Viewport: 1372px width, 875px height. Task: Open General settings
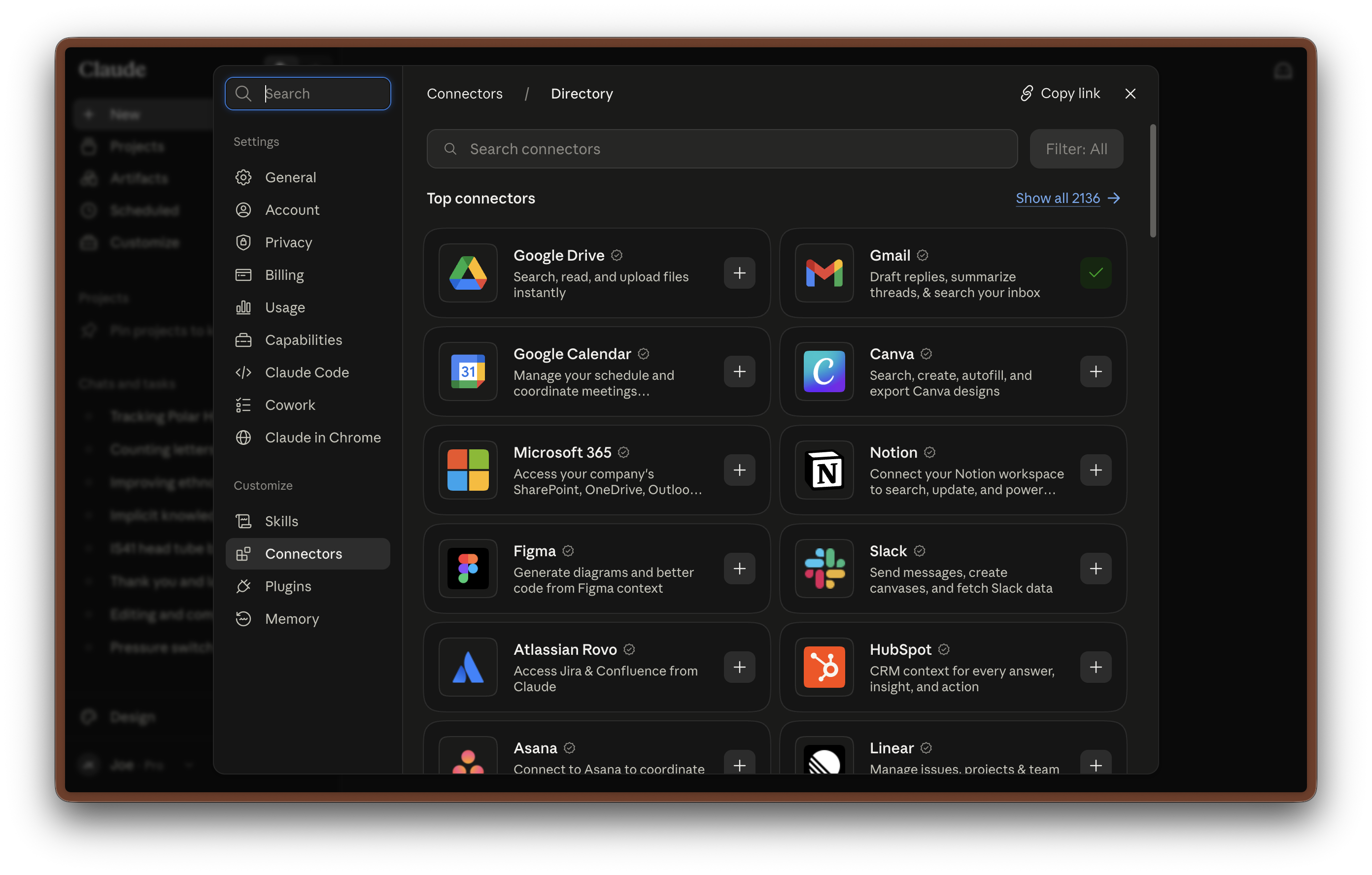coord(308,177)
